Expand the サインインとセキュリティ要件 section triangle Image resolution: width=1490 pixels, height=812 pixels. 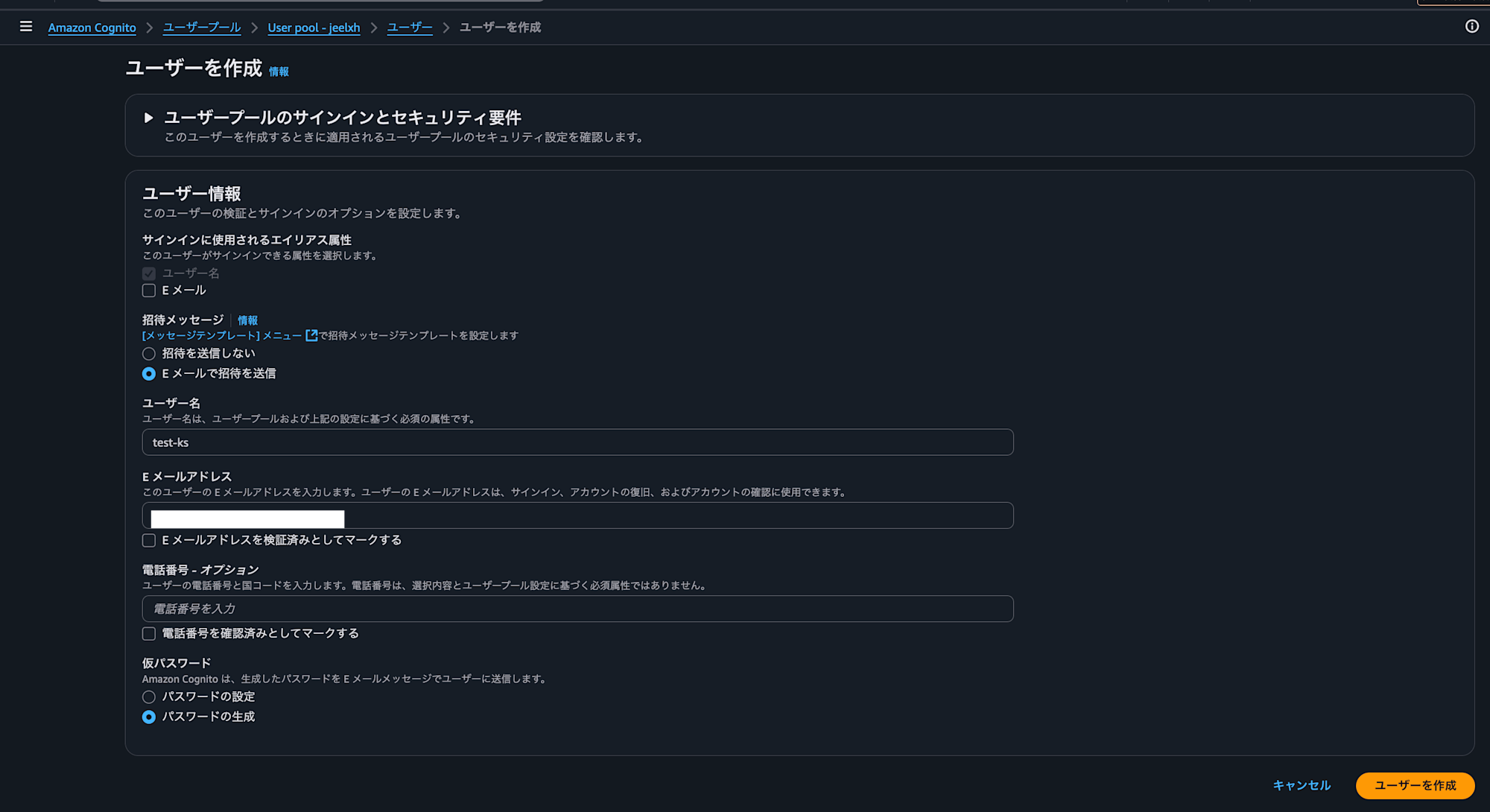tap(148, 118)
